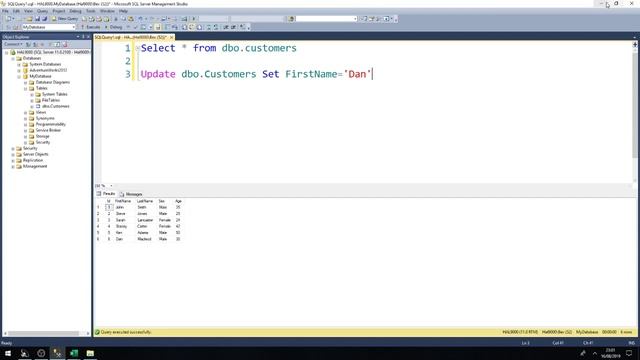Collapse the Databases folder node

[13, 58]
